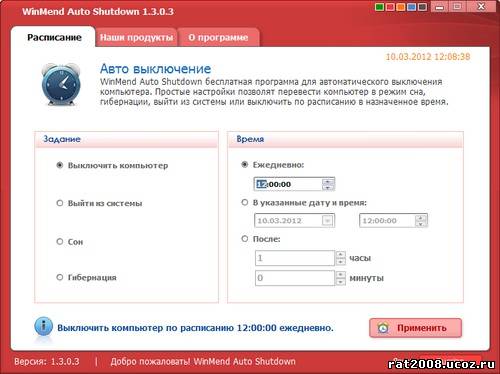Select the red theme color square
Screen dimensions: 500x374
(390, 7)
